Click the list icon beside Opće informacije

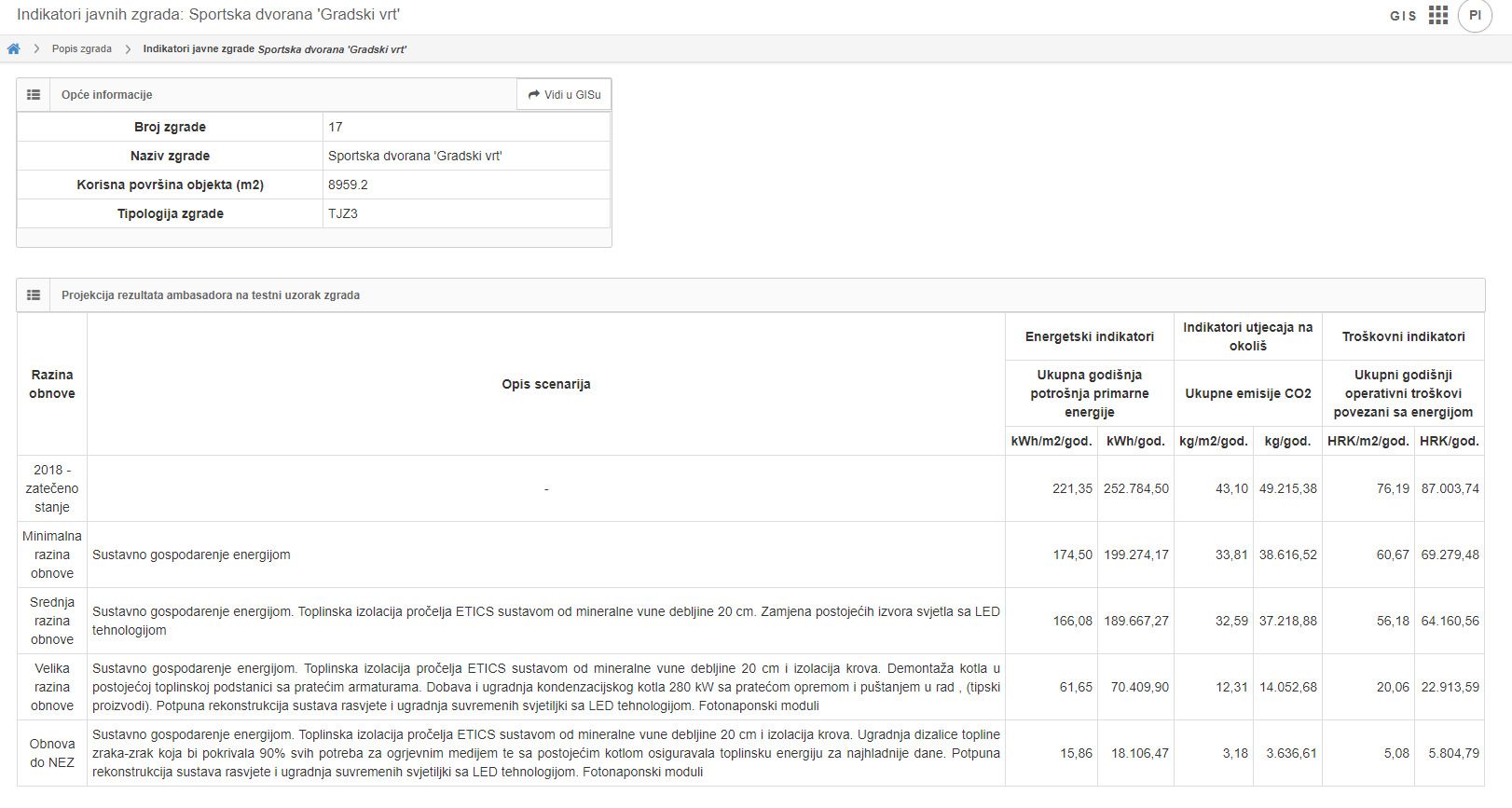click(x=34, y=95)
